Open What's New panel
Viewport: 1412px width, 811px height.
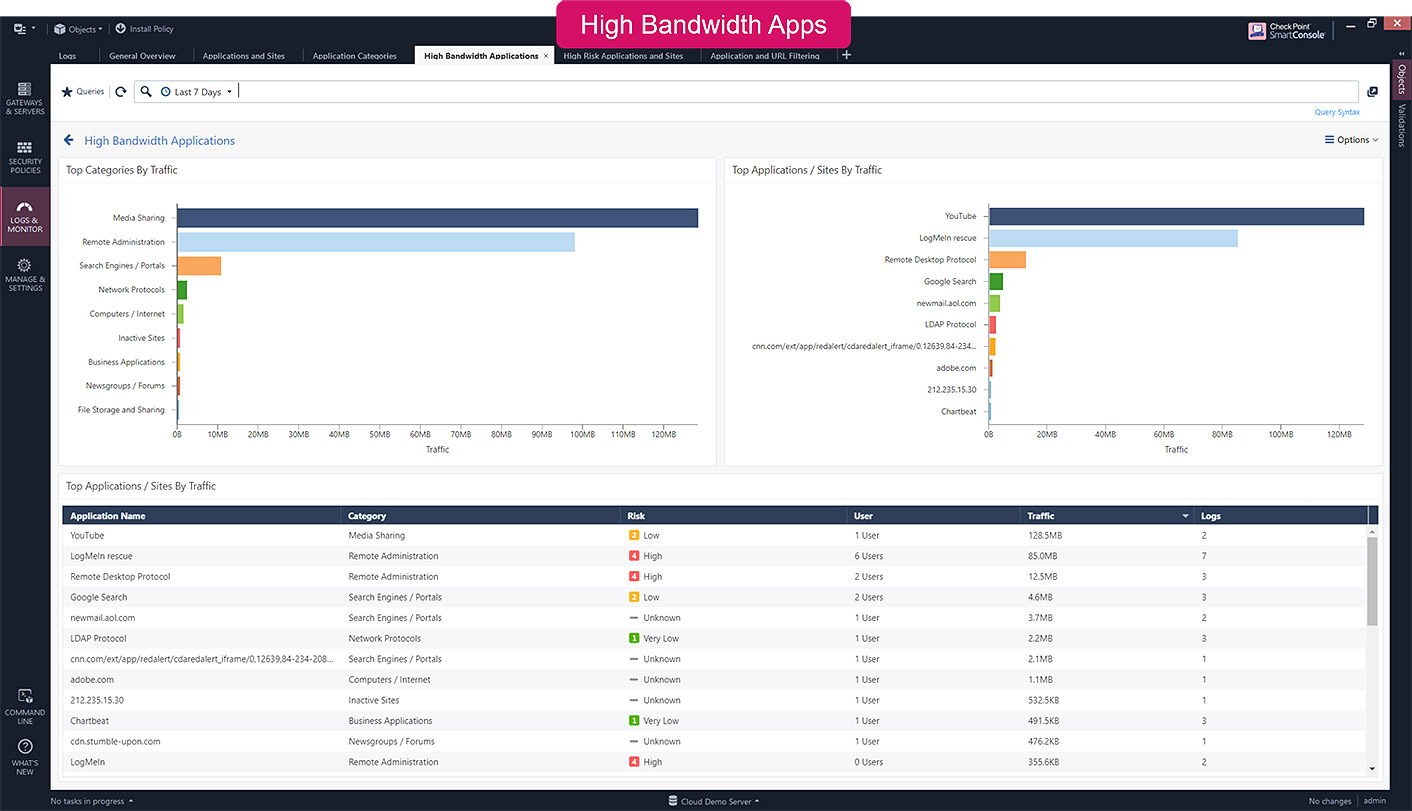(x=25, y=757)
